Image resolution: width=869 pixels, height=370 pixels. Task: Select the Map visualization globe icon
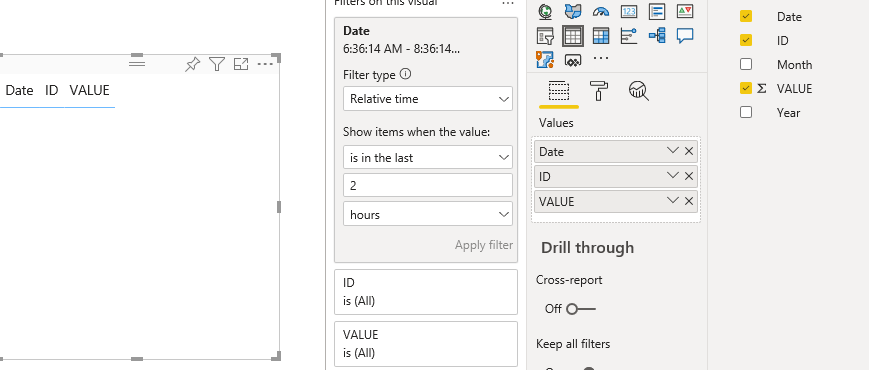tap(545, 11)
